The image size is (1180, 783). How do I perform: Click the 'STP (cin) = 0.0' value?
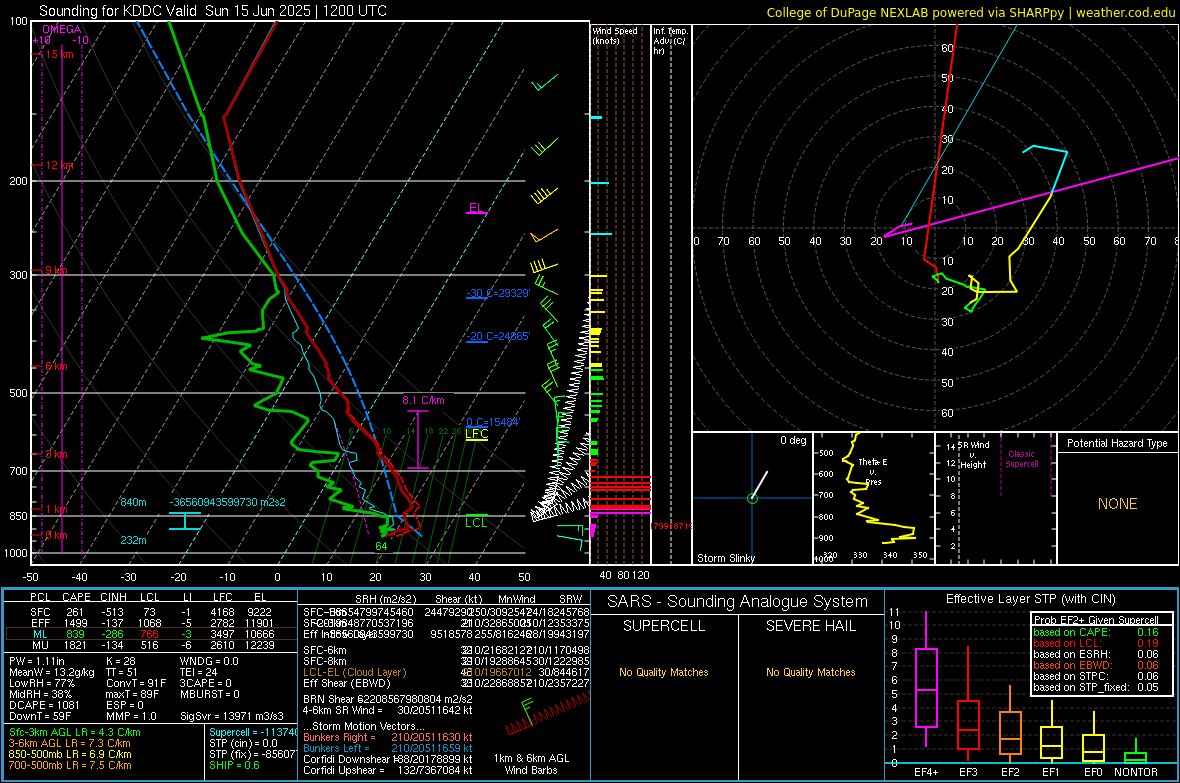pos(243,743)
